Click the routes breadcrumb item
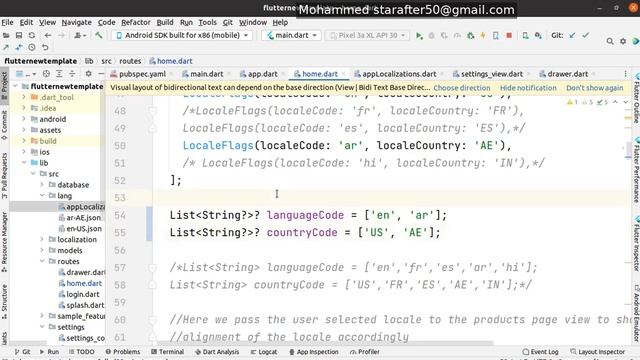 click(130, 61)
